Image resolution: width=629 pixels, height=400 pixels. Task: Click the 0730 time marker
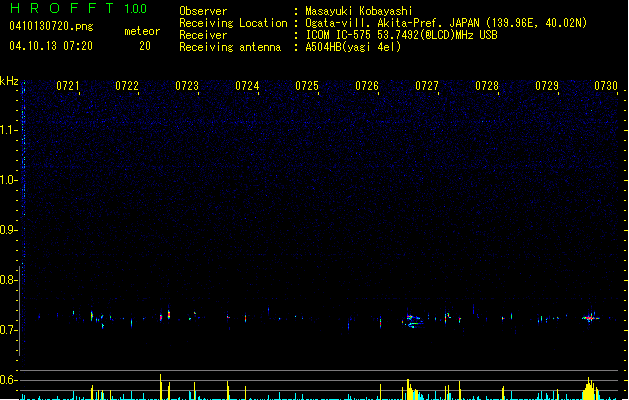(606, 86)
